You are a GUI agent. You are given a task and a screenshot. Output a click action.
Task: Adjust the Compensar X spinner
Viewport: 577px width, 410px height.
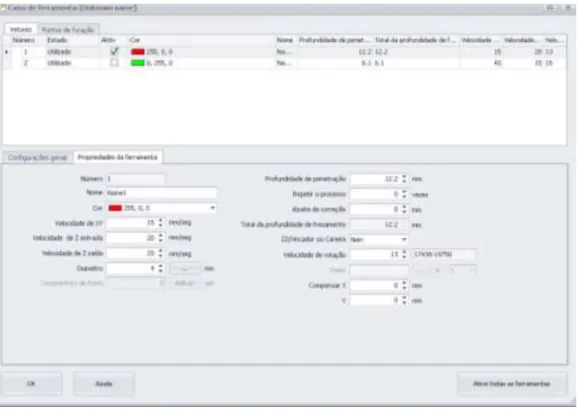tap(404, 285)
